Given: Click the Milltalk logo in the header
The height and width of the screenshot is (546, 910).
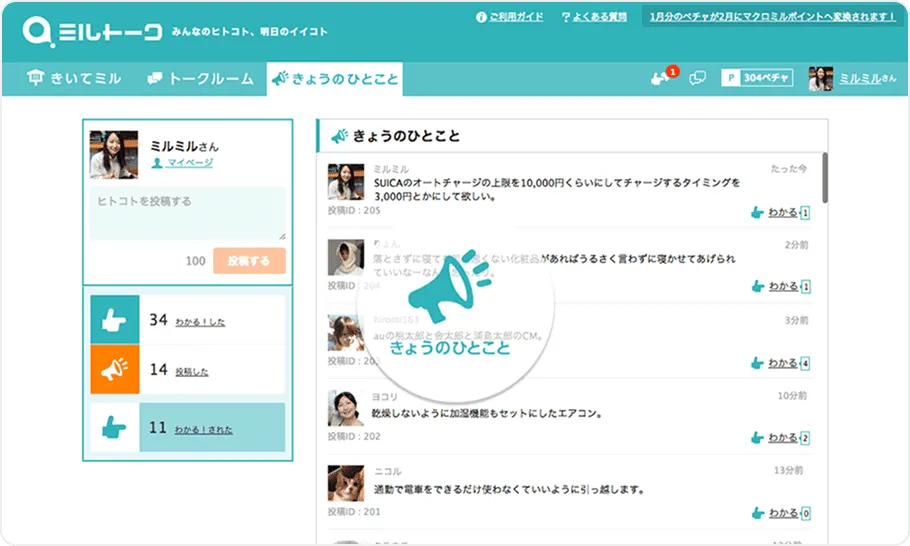Looking at the screenshot, I should [92, 32].
